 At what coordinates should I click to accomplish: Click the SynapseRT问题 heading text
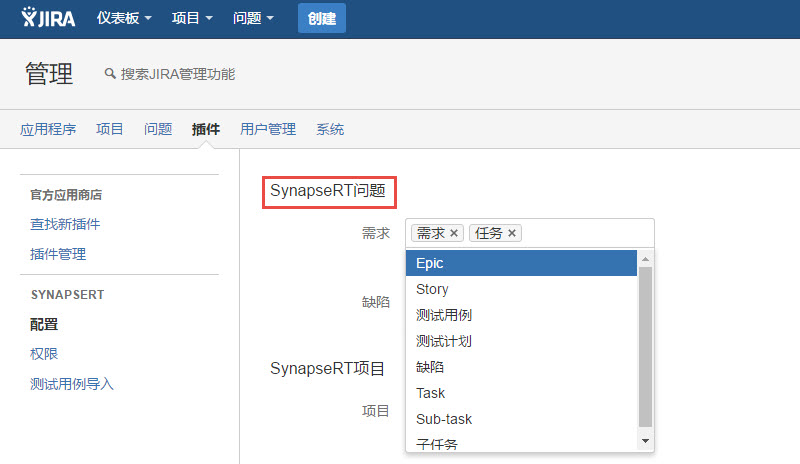(328, 190)
